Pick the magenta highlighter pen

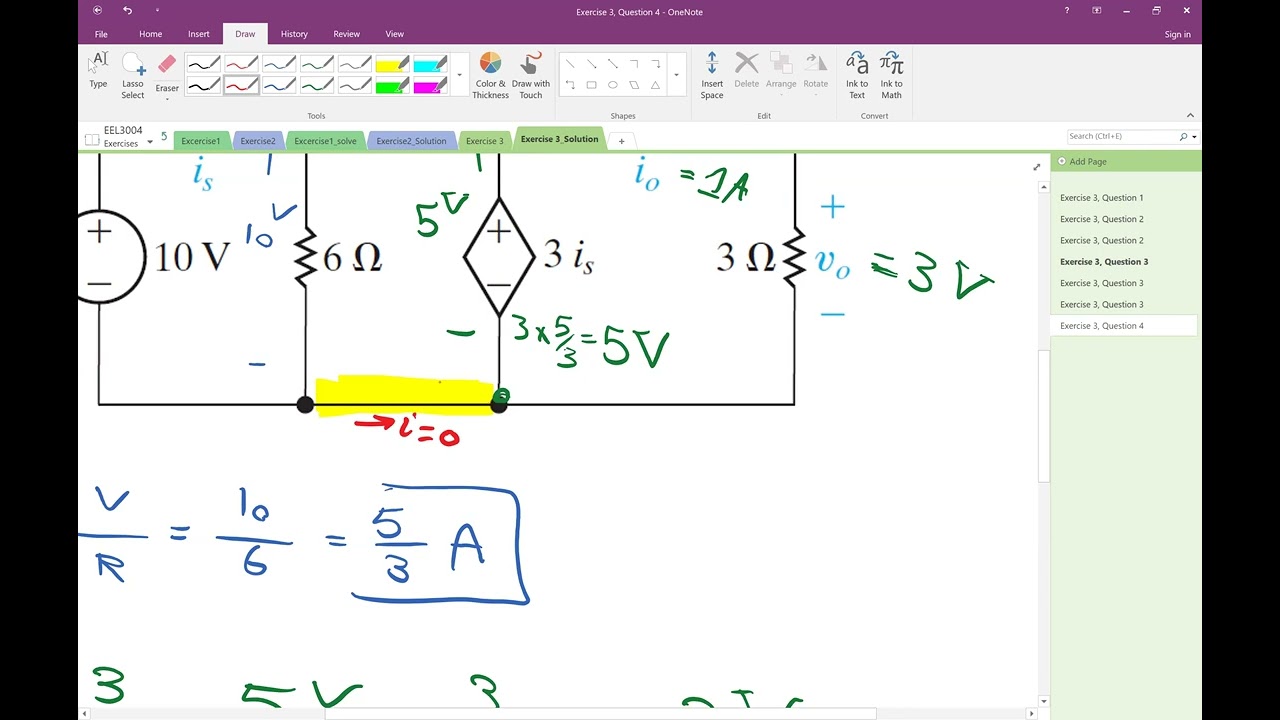tap(430, 86)
